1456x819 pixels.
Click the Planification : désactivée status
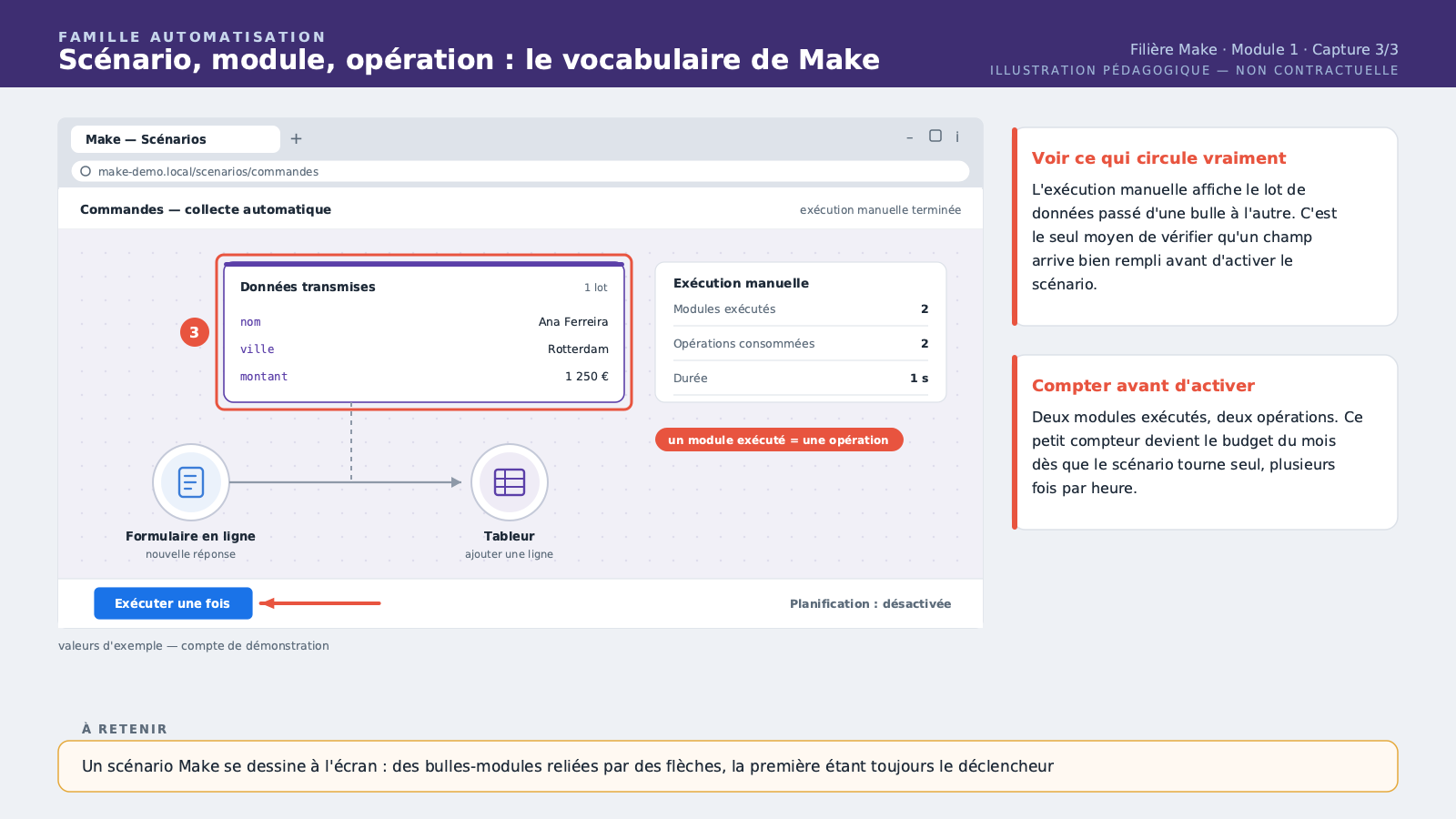(870, 604)
